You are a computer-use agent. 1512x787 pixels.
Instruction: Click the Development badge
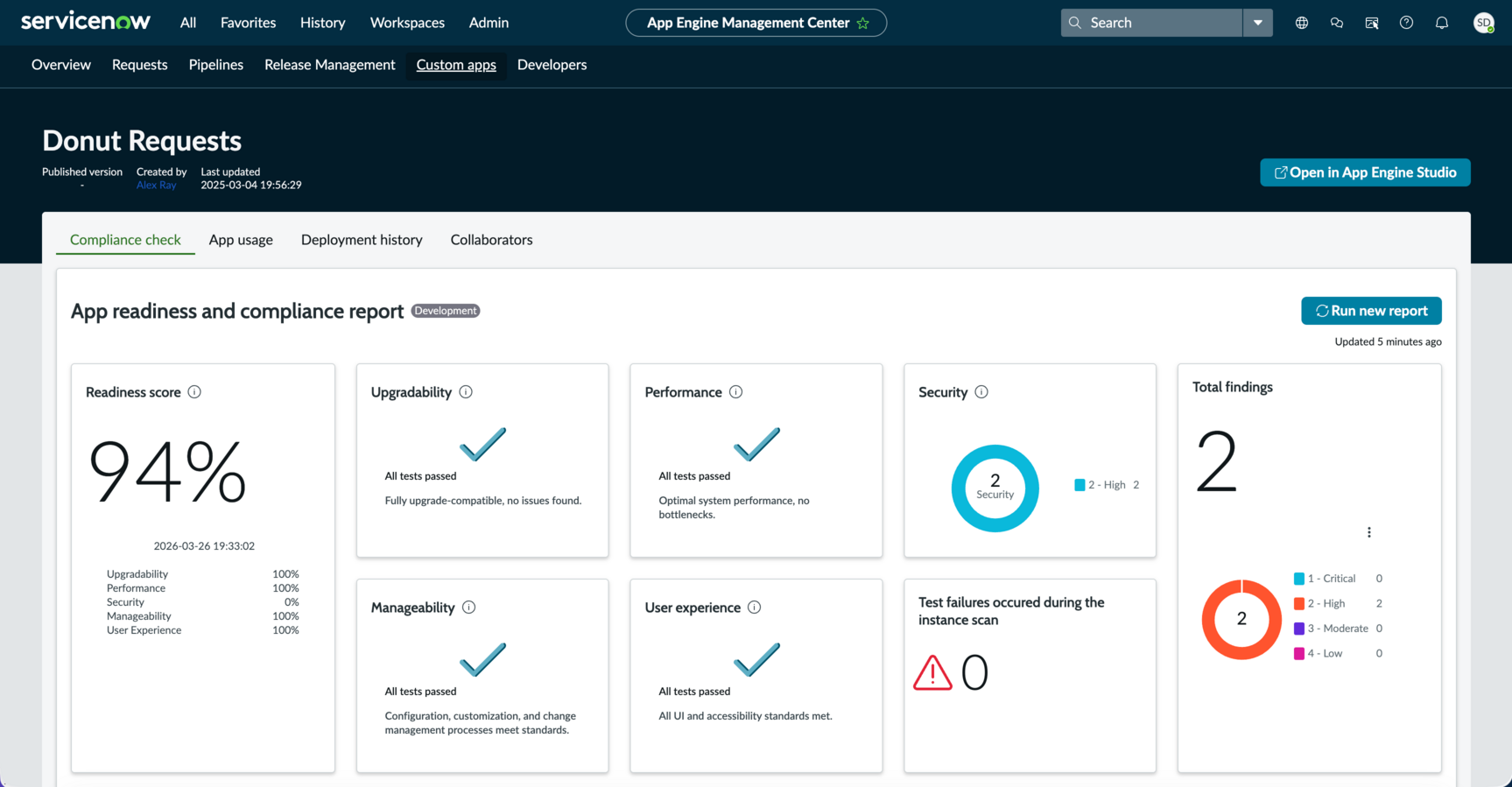point(446,311)
